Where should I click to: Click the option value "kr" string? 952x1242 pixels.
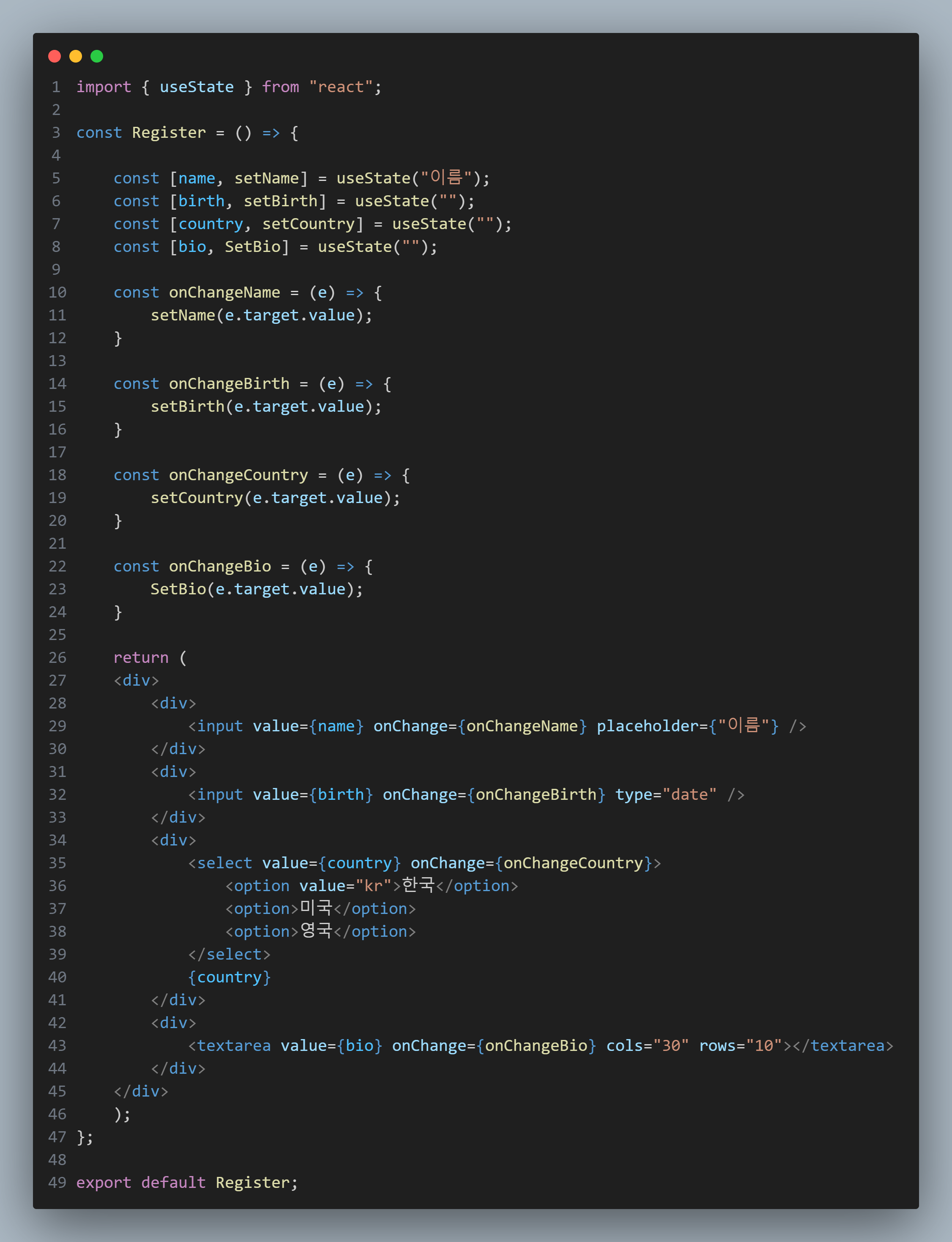(373, 886)
